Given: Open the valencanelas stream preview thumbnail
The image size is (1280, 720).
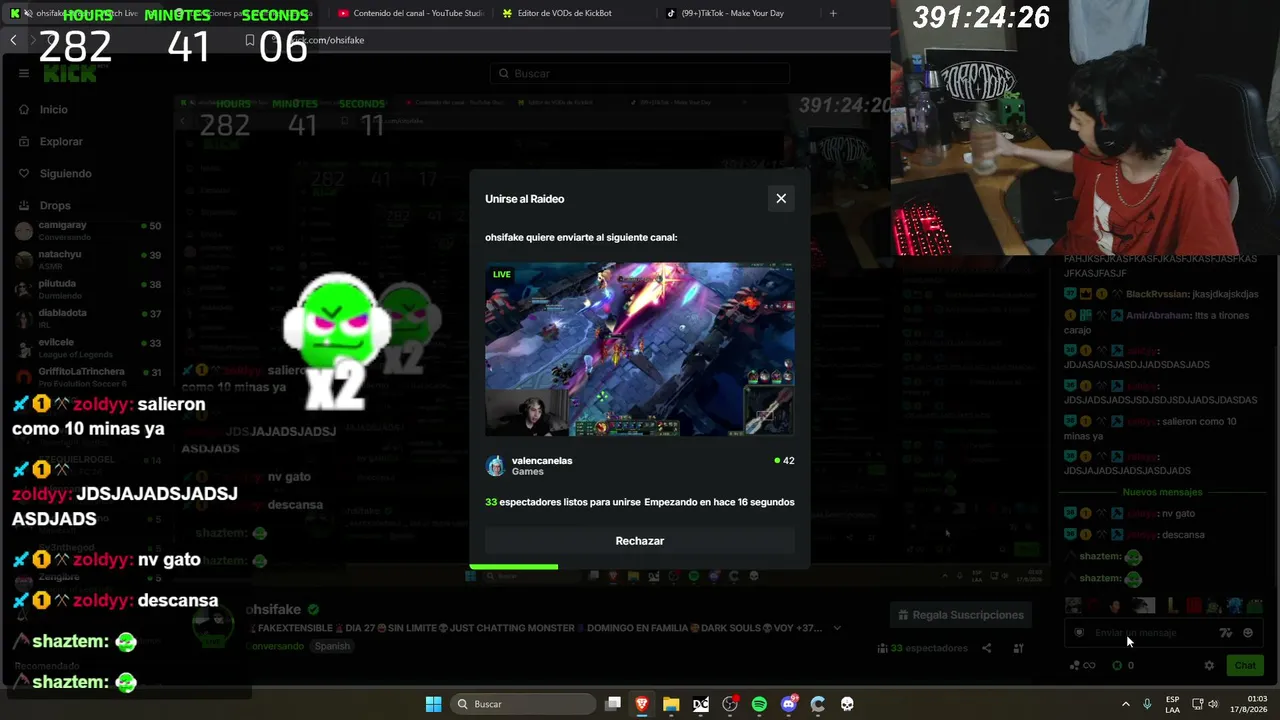Looking at the screenshot, I should [640, 349].
